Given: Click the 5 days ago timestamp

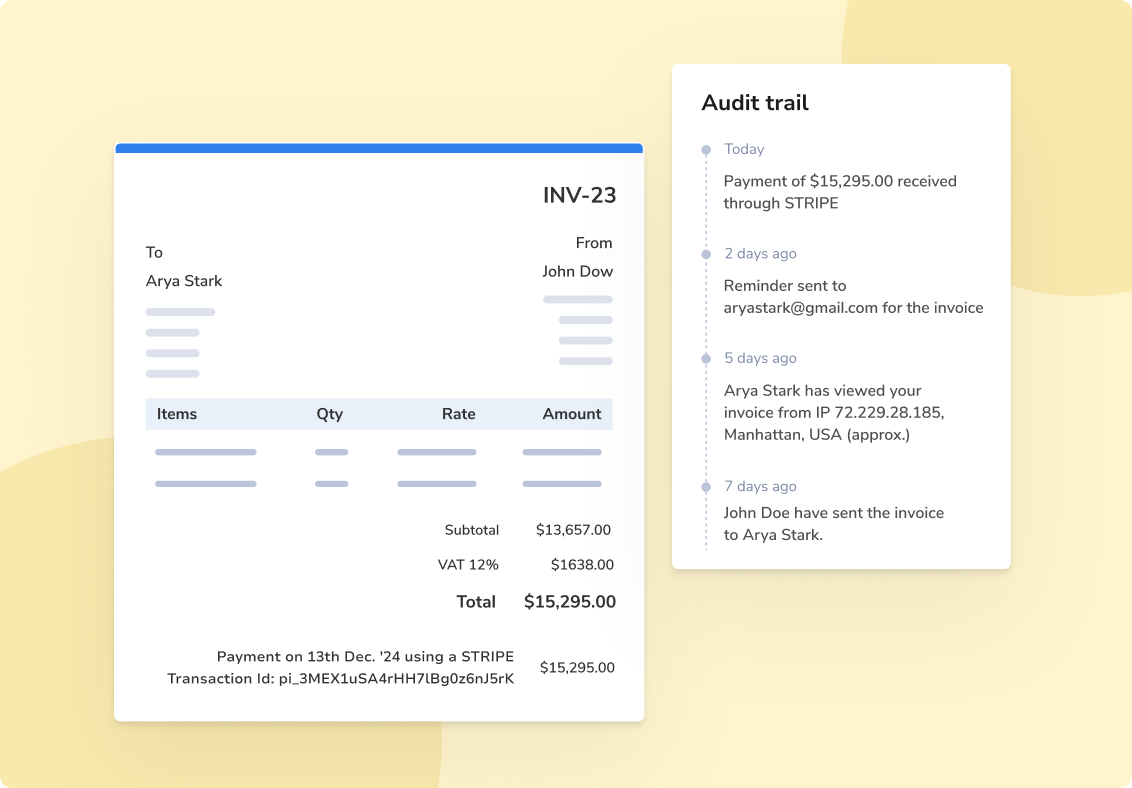Looking at the screenshot, I should point(760,359).
